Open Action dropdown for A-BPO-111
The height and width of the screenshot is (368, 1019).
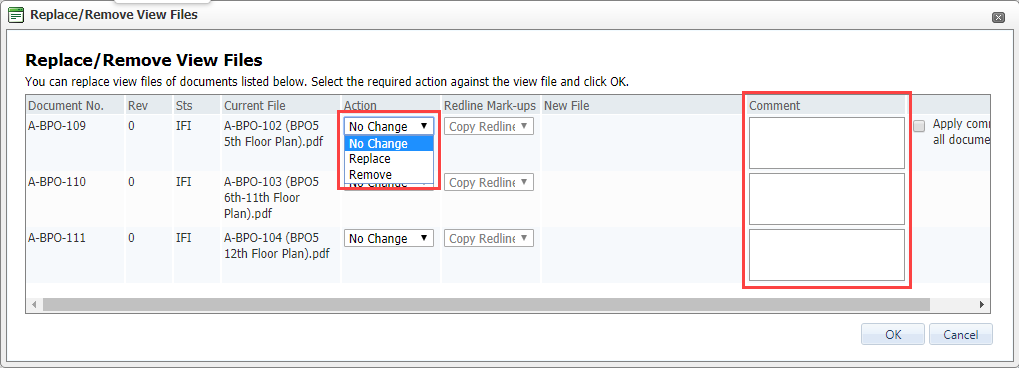click(389, 238)
